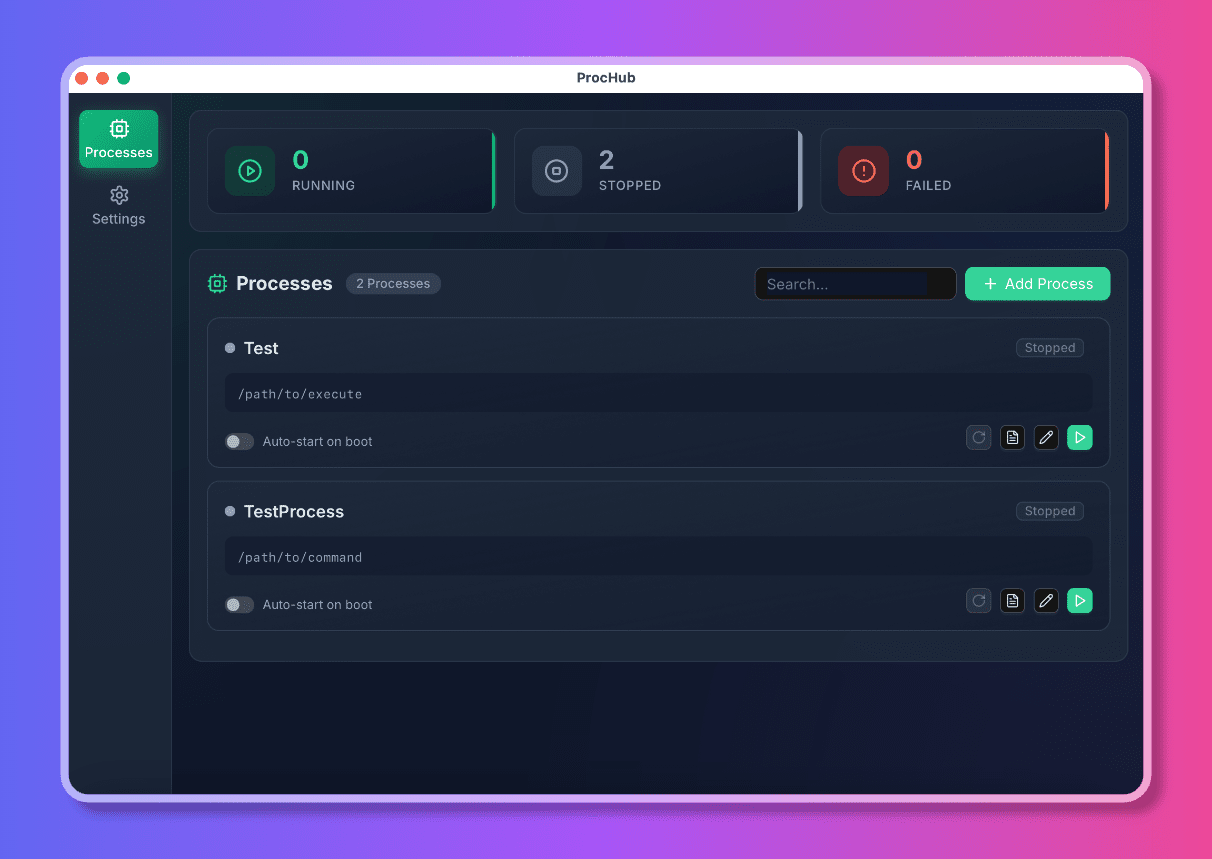Enable Auto-start on boot for Test
The width and height of the screenshot is (1212, 859).
239,441
